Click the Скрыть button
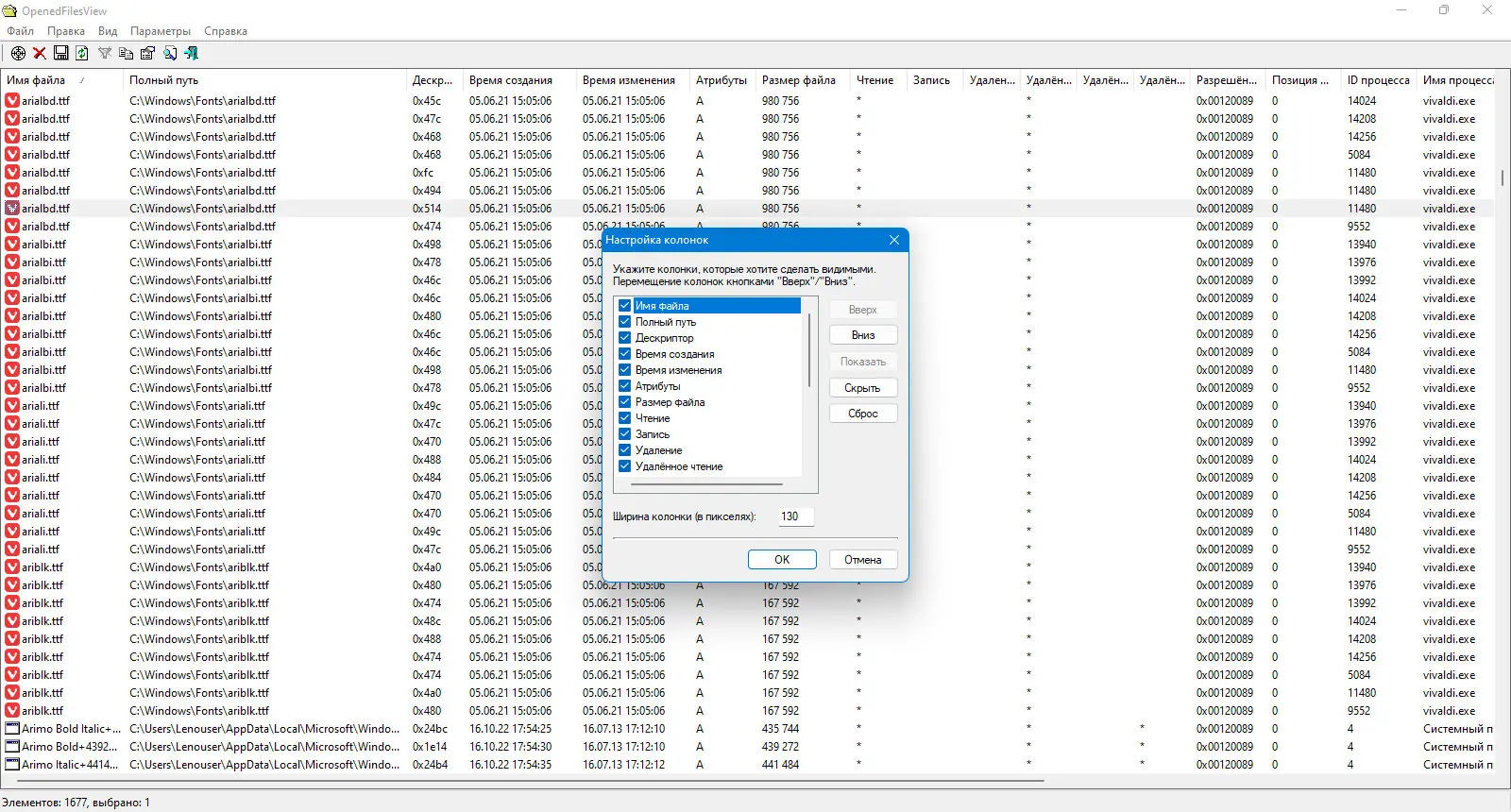 click(x=863, y=388)
